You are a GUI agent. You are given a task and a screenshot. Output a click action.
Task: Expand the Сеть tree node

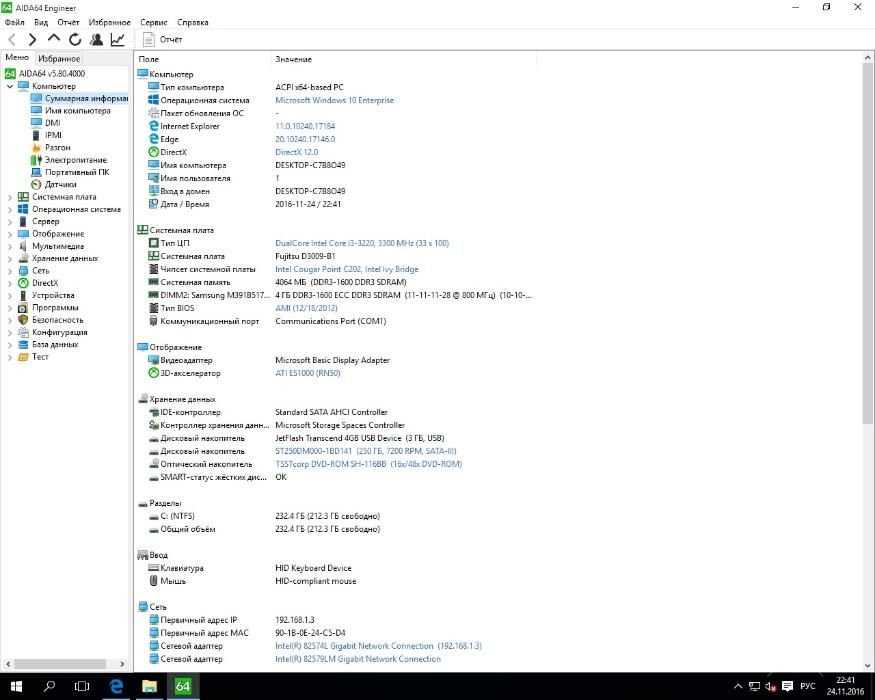[x=9, y=271]
